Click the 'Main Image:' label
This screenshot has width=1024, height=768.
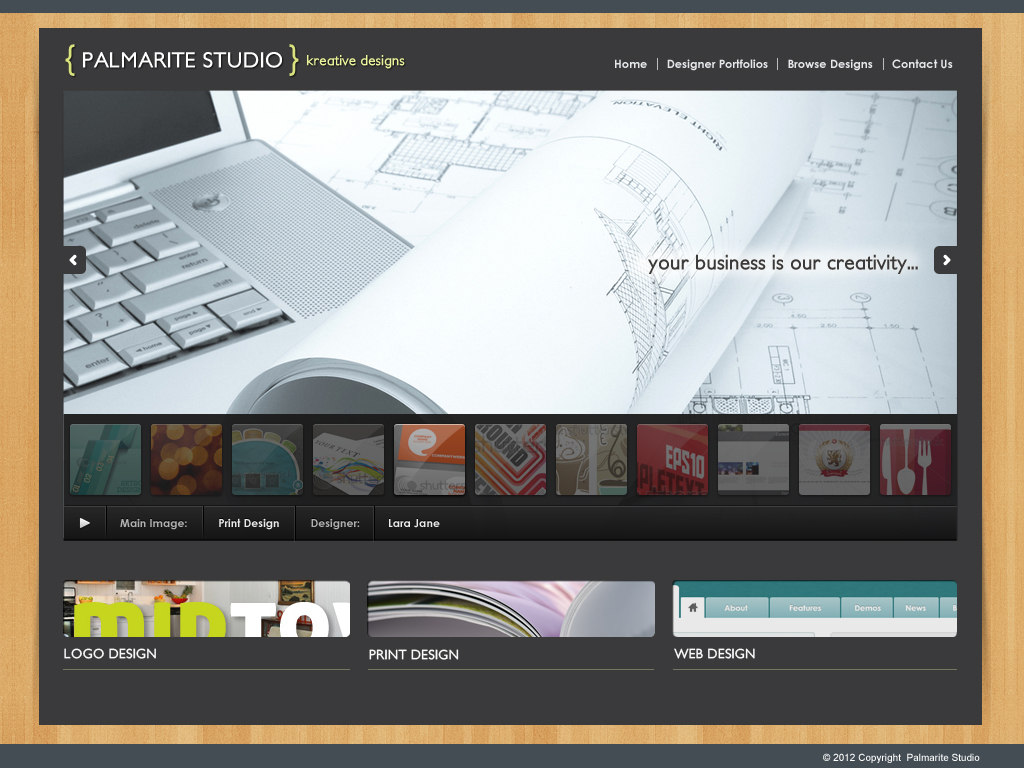[x=153, y=523]
